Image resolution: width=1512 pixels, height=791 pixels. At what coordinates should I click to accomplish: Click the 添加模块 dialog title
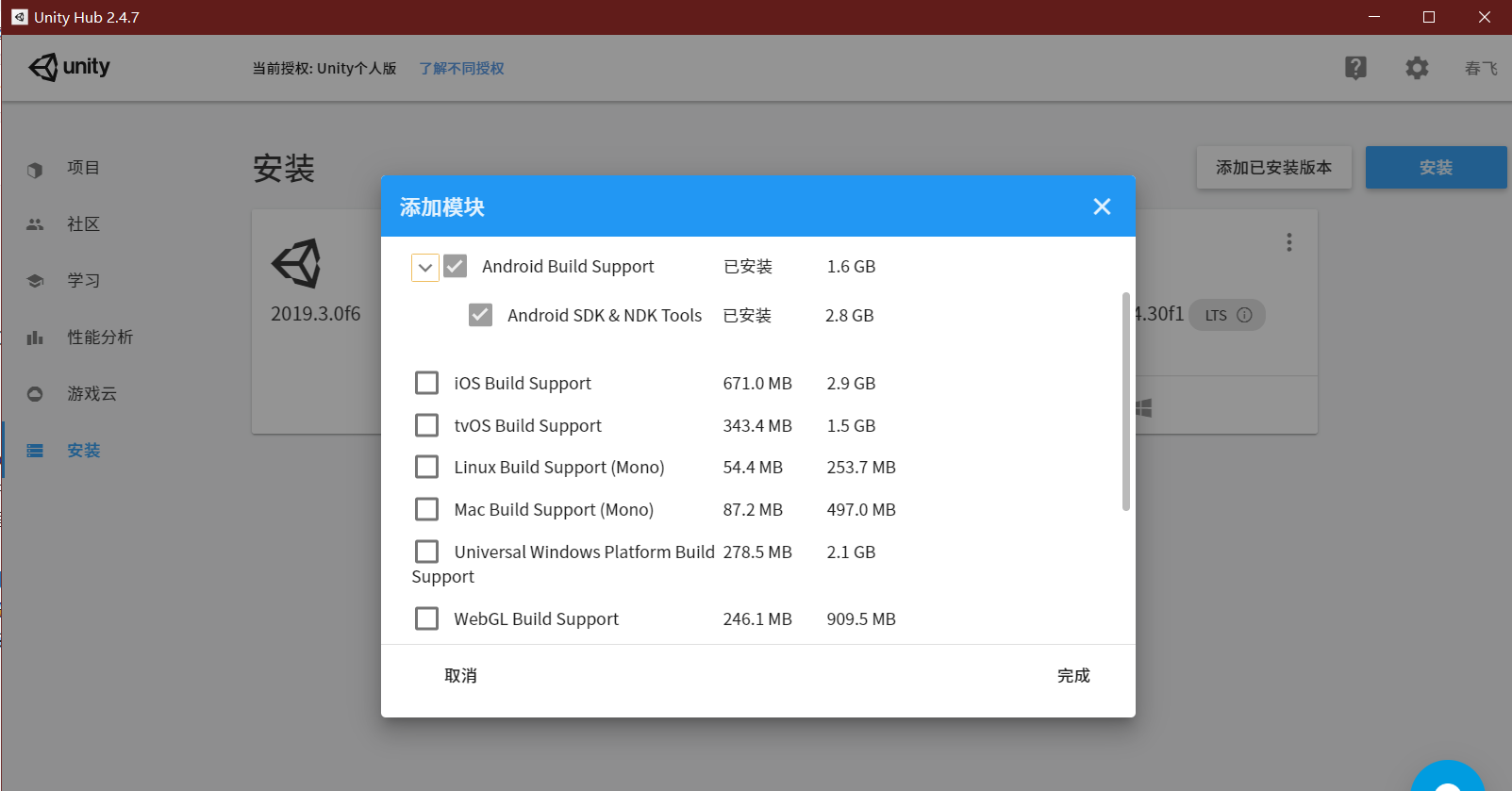click(x=442, y=207)
